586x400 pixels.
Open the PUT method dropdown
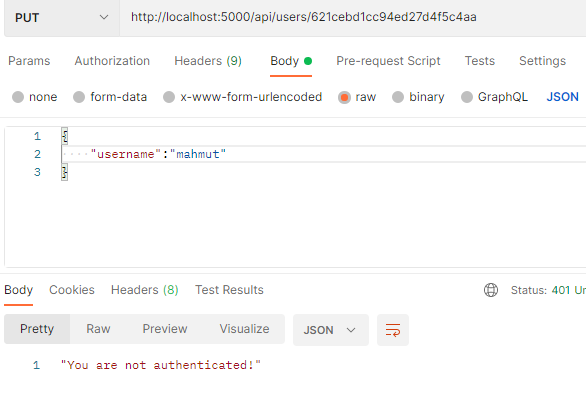(62, 18)
